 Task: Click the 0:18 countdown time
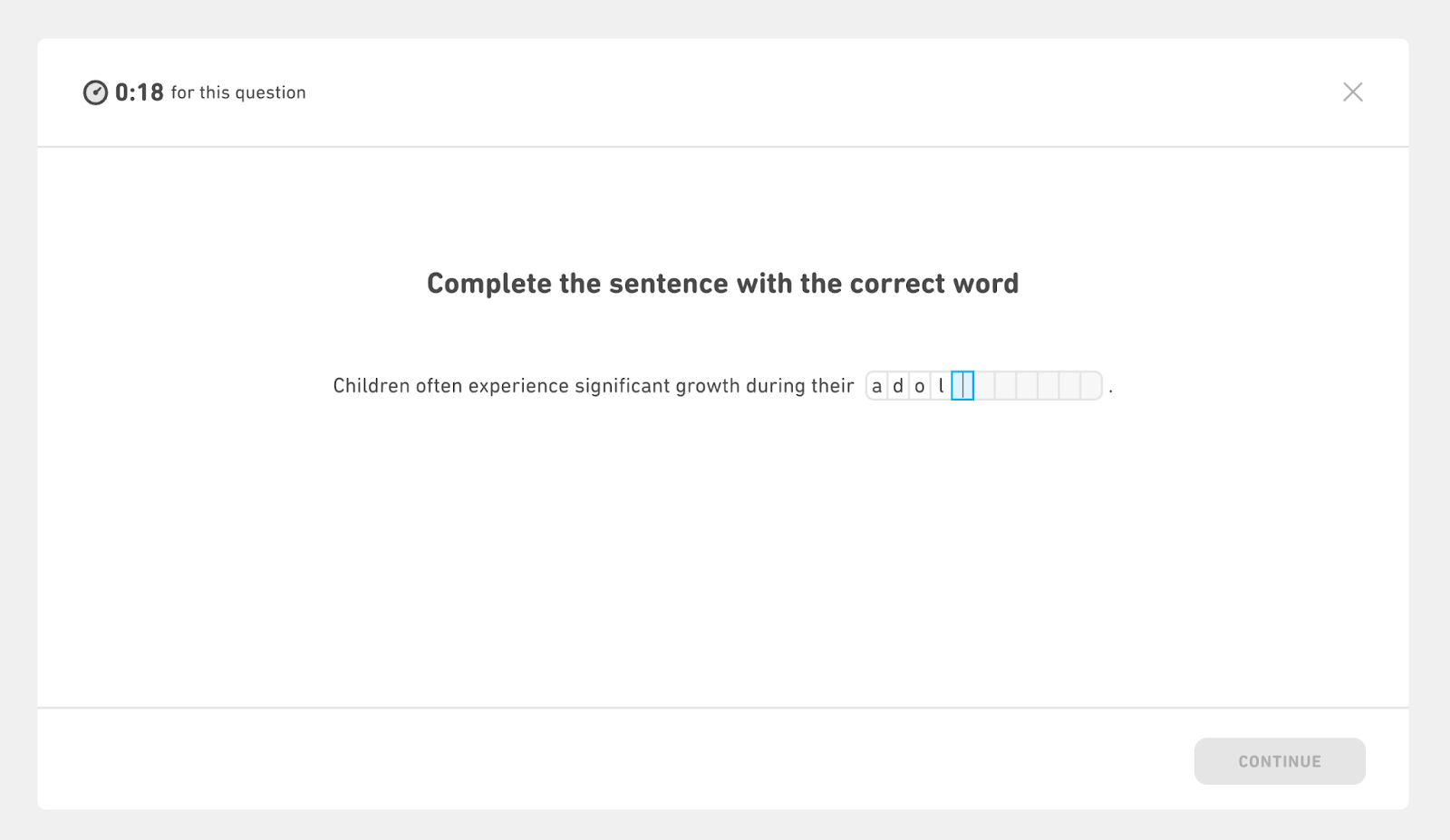[x=140, y=92]
